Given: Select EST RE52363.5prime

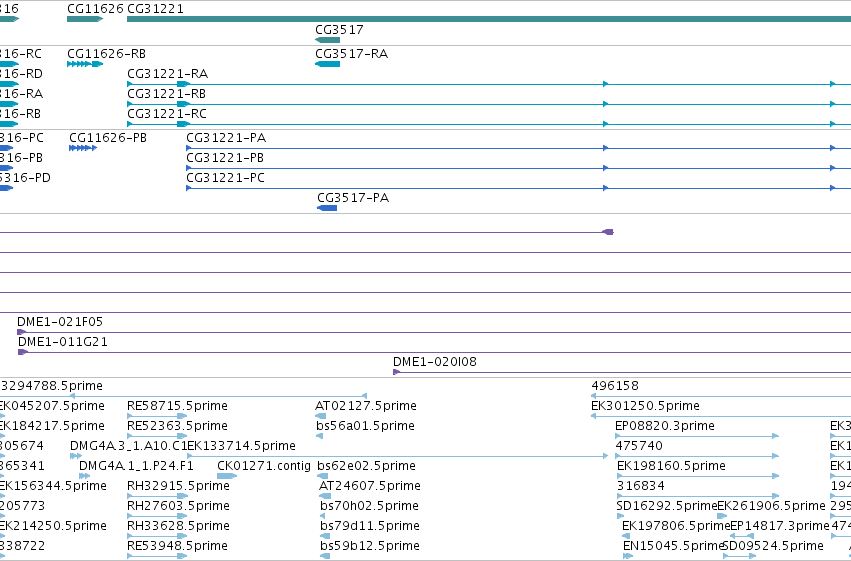Looking at the screenshot, I should point(177,426).
